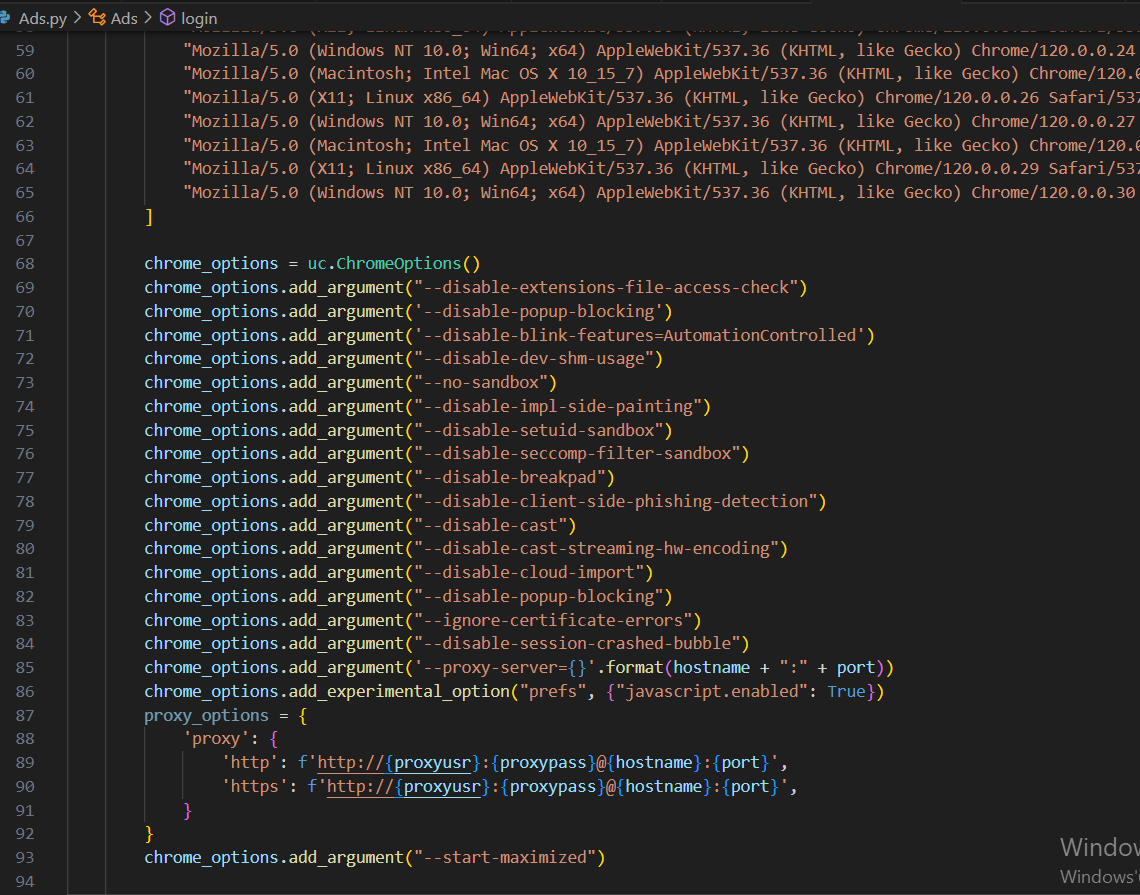The height and width of the screenshot is (895, 1140).
Task: Click the "--no-sandbox" string
Action: coord(481,382)
